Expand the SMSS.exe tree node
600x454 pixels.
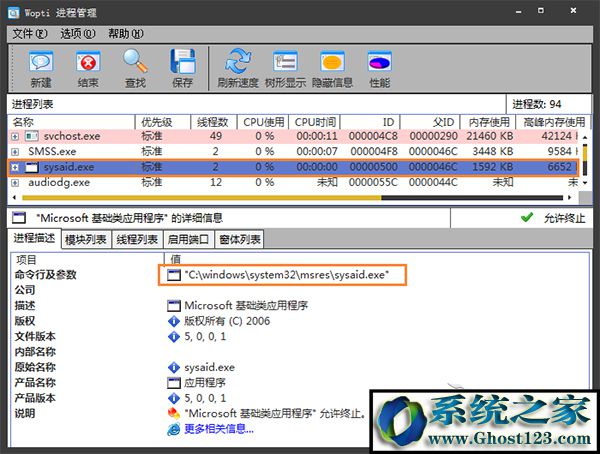(x=15, y=152)
